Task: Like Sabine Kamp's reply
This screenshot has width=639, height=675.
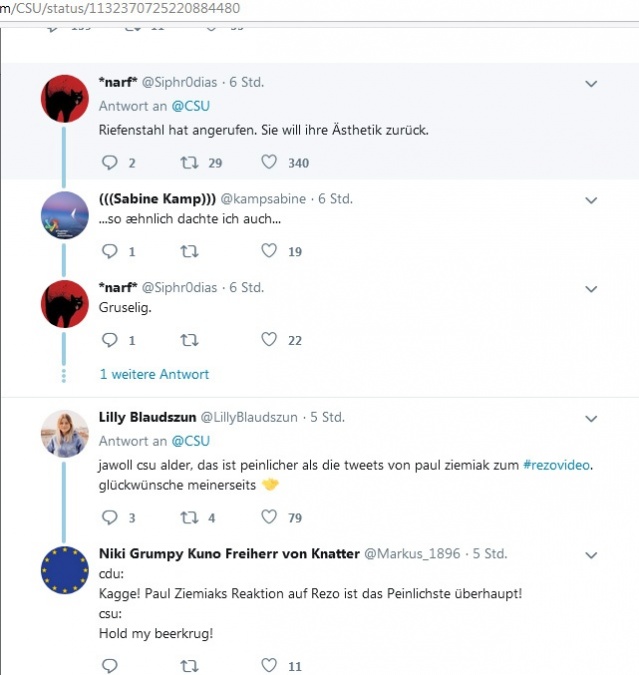Action: click(268, 251)
